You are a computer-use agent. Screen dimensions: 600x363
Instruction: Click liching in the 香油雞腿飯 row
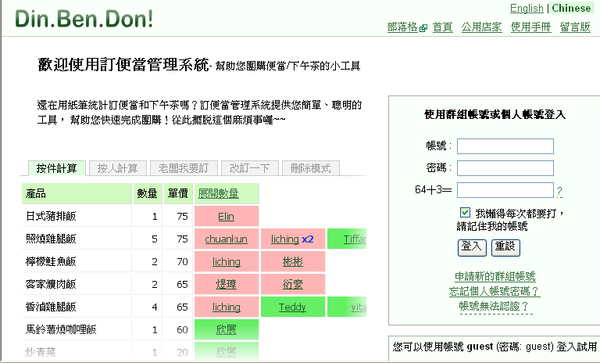(226, 307)
